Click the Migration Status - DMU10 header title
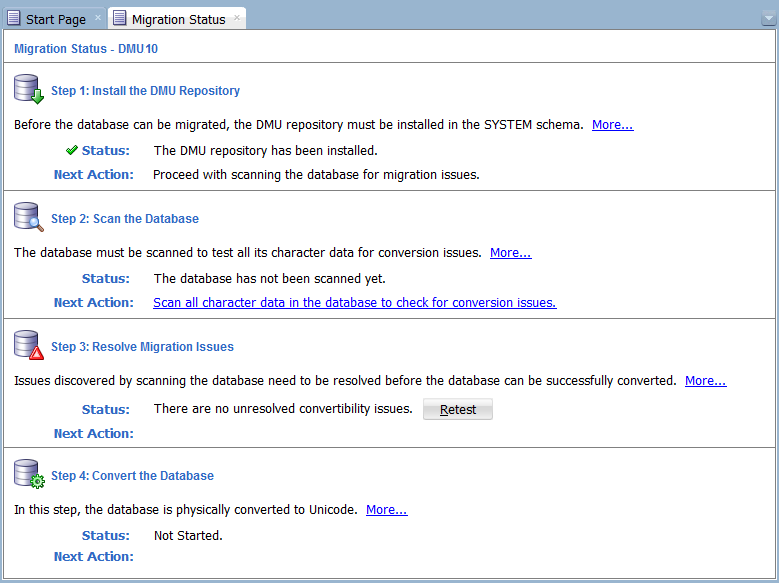Viewport: 779px width, 583px height. [86, 48]
